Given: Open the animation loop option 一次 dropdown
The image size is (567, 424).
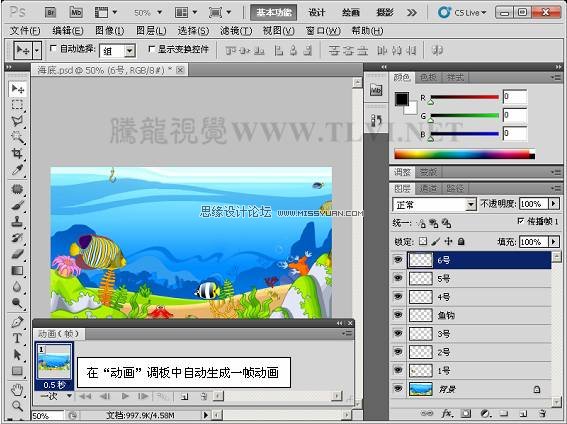Looking at the screenshot, I should pyautogui.click(x=69, y=396).
